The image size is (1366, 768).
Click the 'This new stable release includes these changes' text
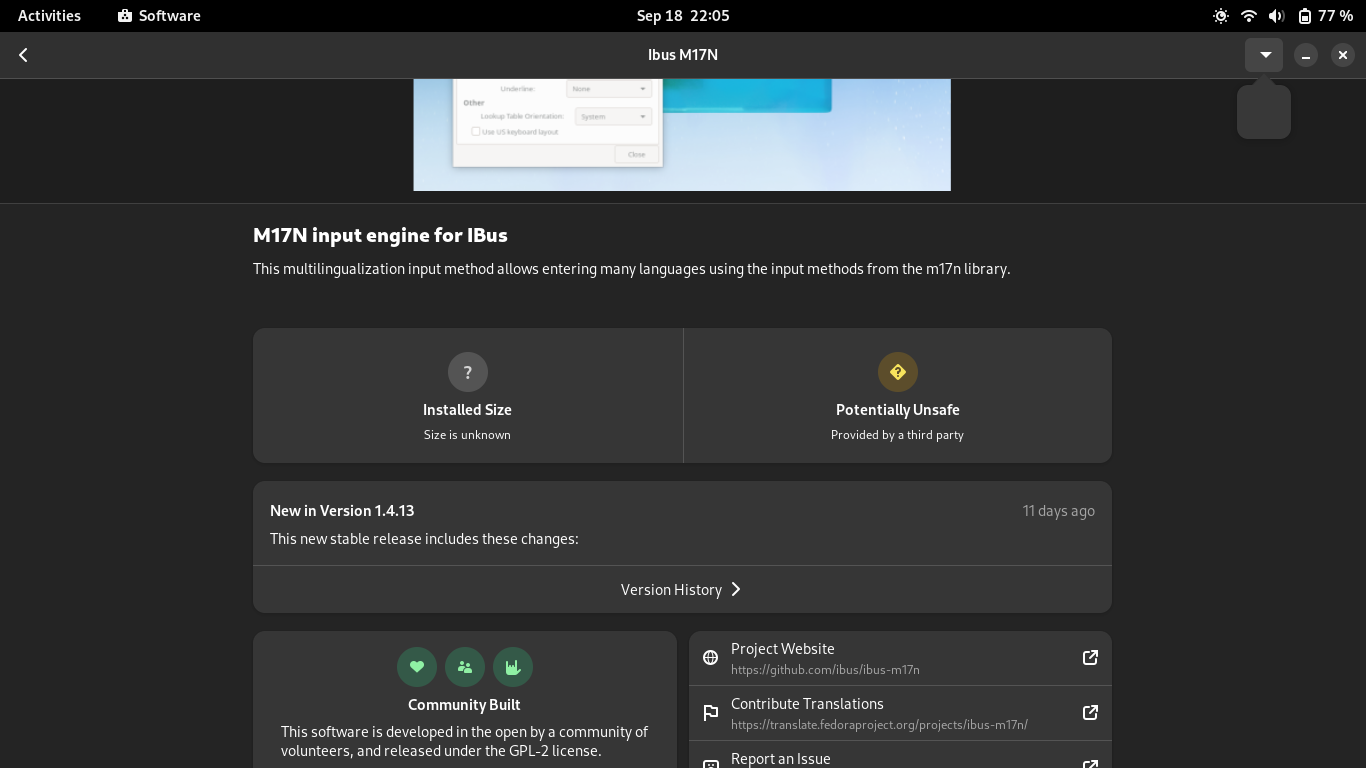click(x=424, y=539)
